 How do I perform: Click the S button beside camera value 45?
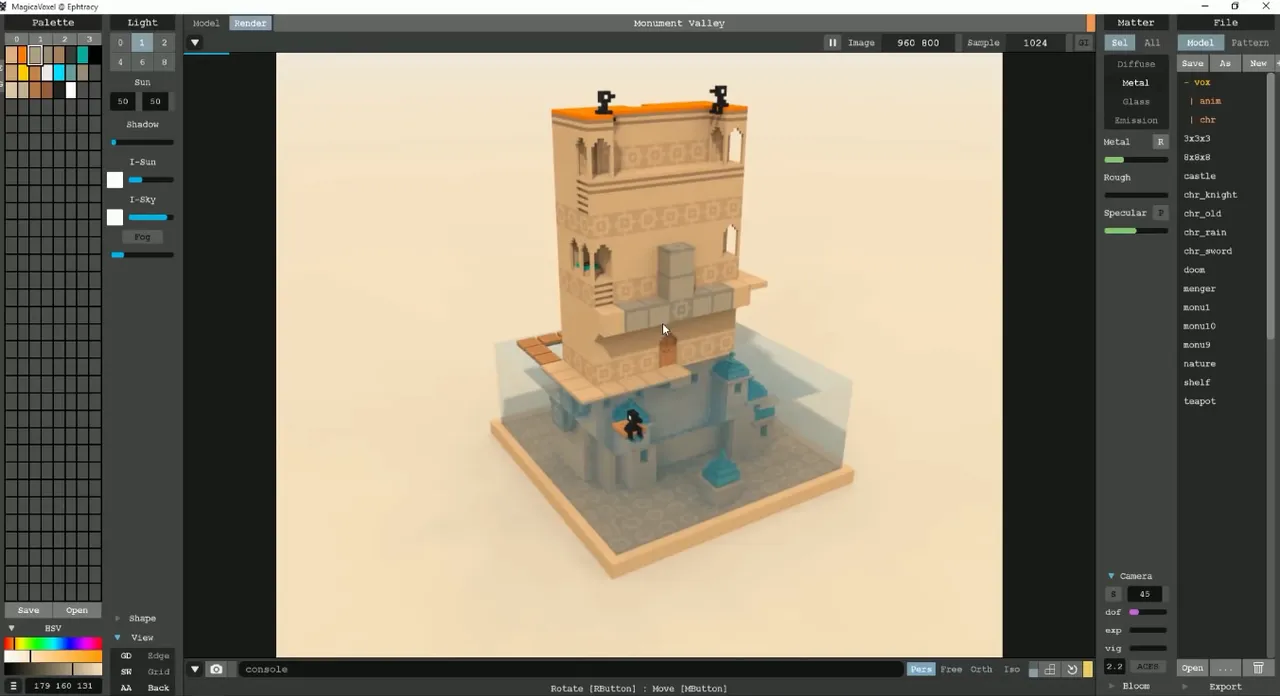coord(1113,594)
